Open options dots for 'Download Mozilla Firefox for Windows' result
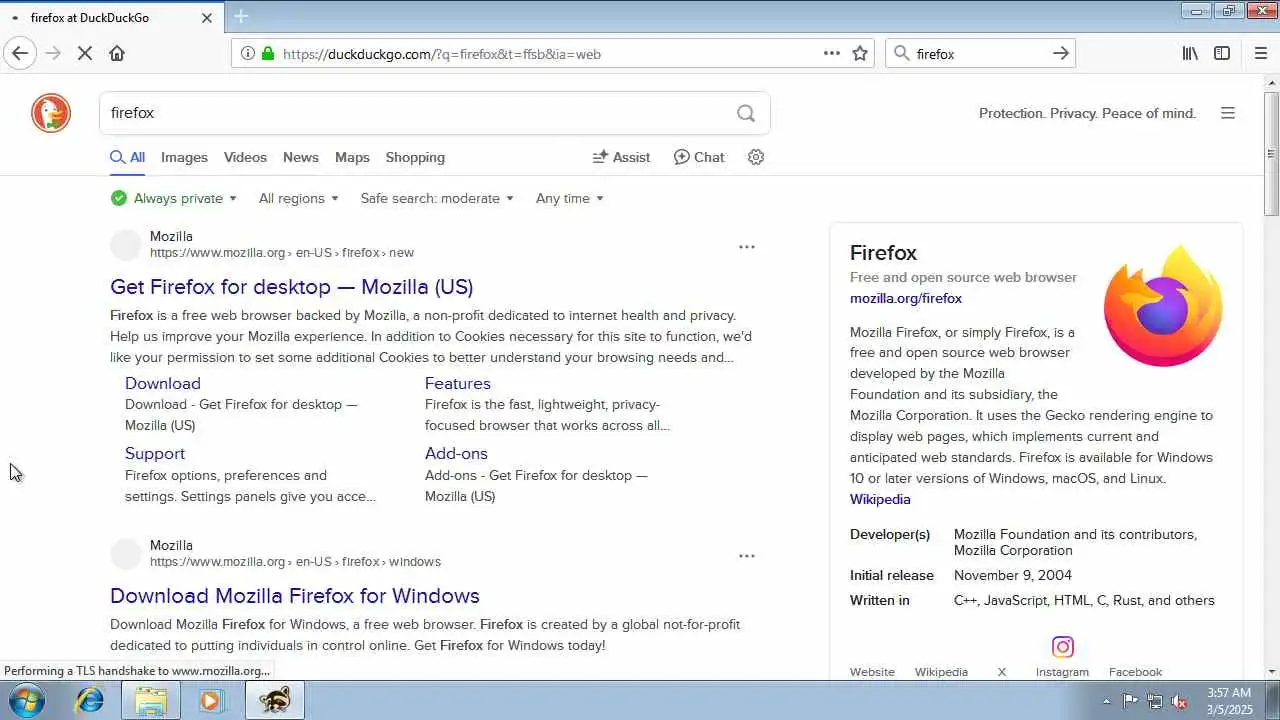Image resolution: width=1280 pixels, height=720 pixels. coord(747,556)
